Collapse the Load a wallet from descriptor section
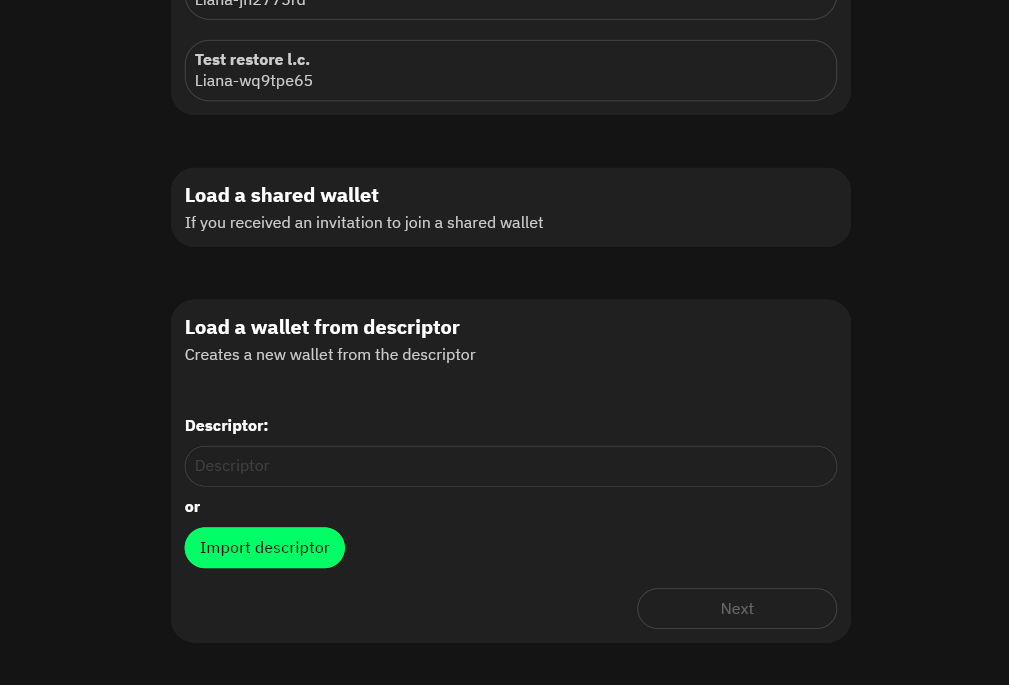The image size is (1009, 685). coord(322,327)
